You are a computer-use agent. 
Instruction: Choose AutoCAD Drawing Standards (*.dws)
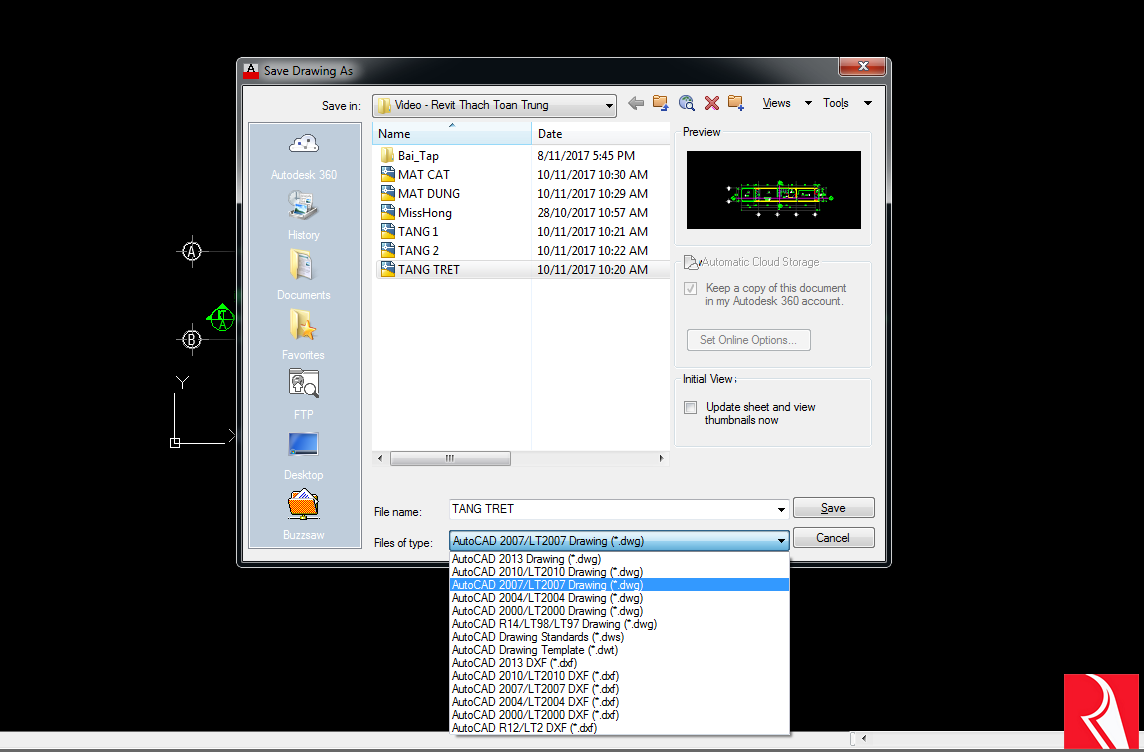[619, 637]
